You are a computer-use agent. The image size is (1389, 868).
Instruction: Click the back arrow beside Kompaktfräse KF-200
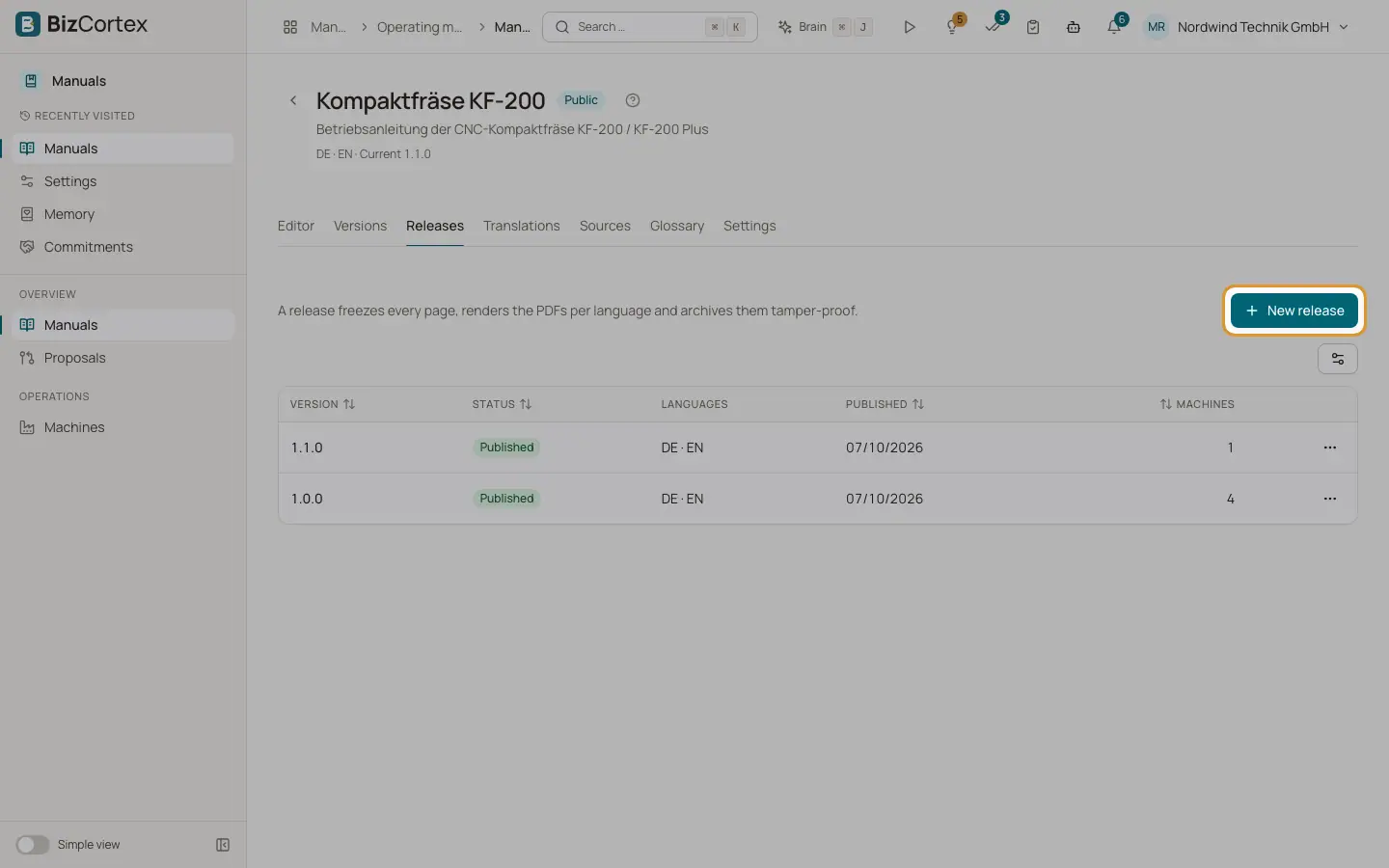pos(293,100)
